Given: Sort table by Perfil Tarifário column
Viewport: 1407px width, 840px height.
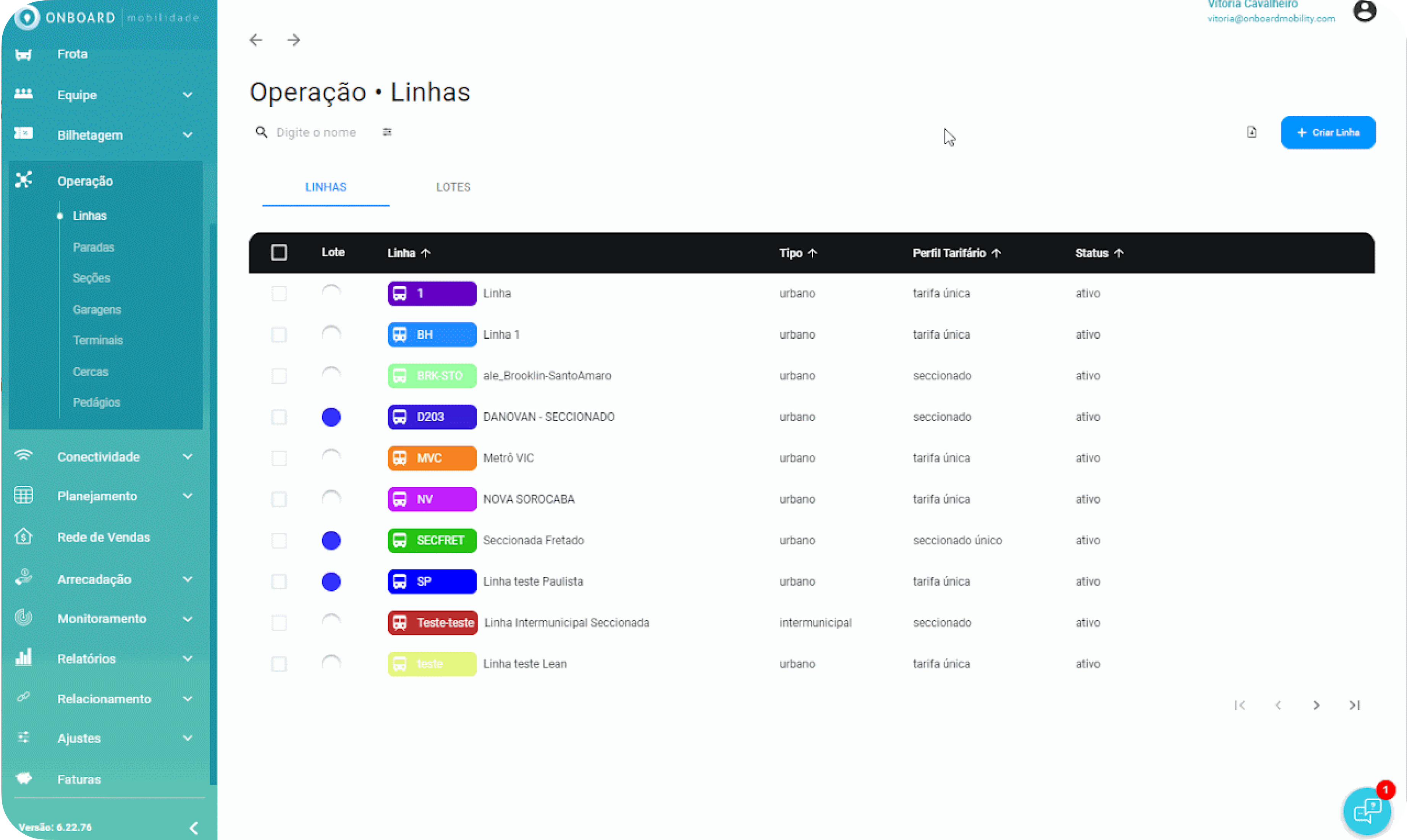Looking at the screenshot, I should [x=957, y=253].
